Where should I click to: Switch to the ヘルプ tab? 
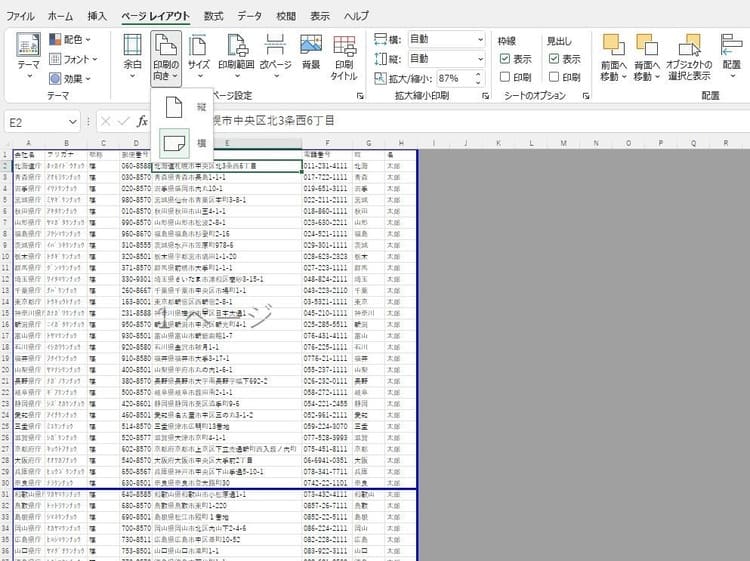pyautogui.click(x=356, y=16)
